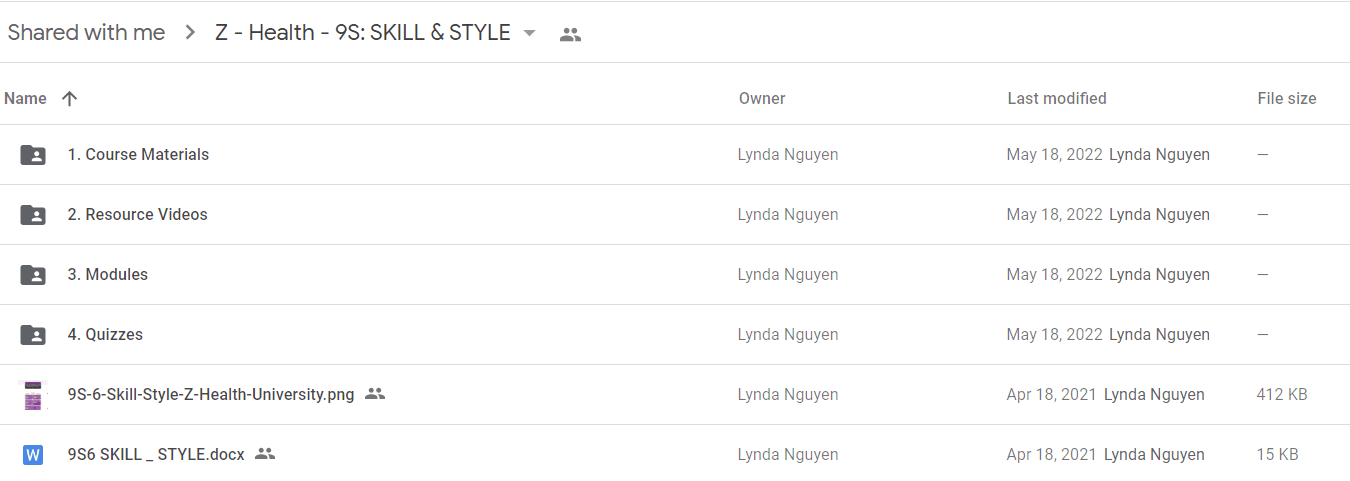Click the shared icon next to the 9S-6-Skill-Style png file
Screen dimensions: 1350x481
pyautogui.click(x=375, y=394)
